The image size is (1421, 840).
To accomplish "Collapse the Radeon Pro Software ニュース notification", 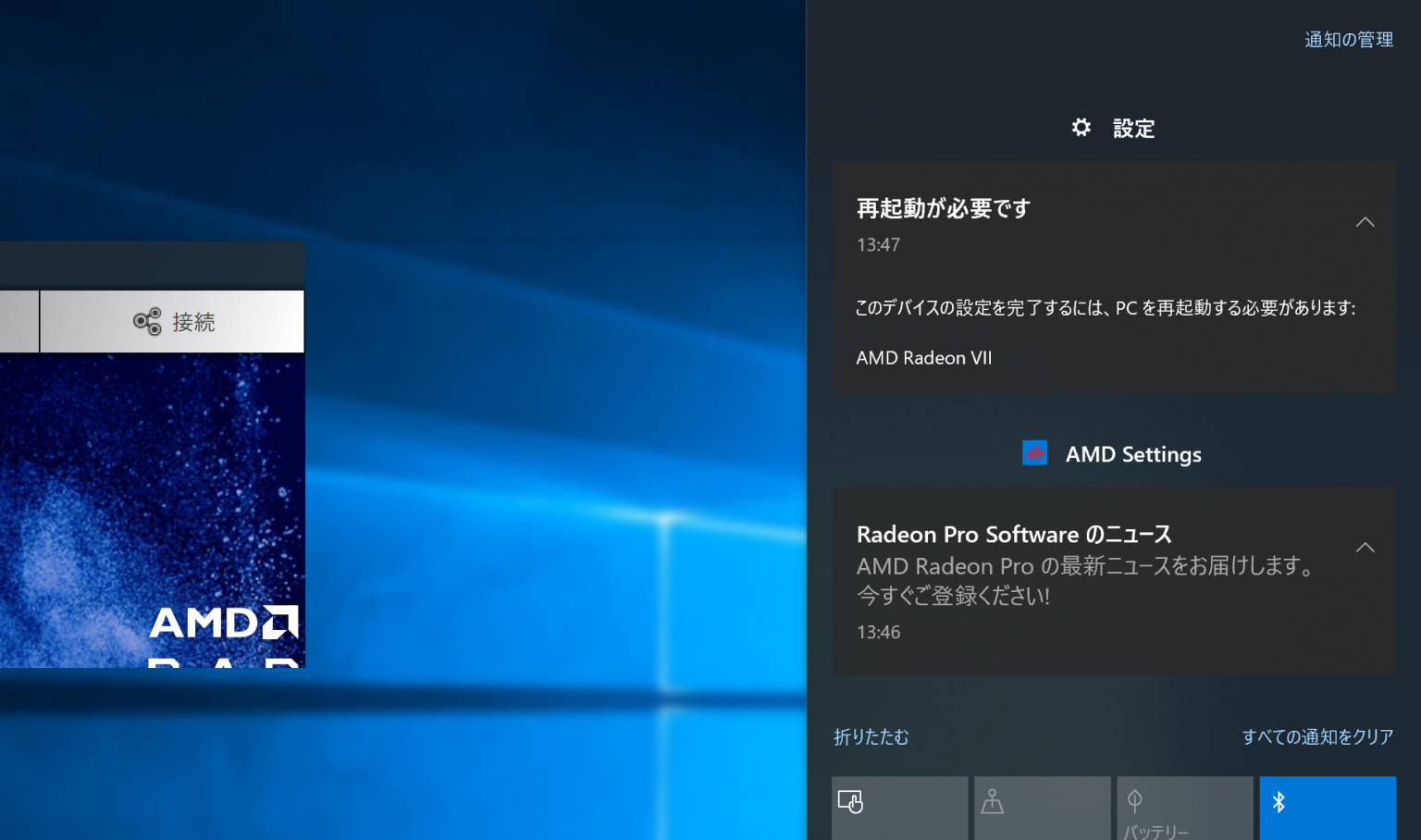I will pyautogui.click(x=1365, y=547).
